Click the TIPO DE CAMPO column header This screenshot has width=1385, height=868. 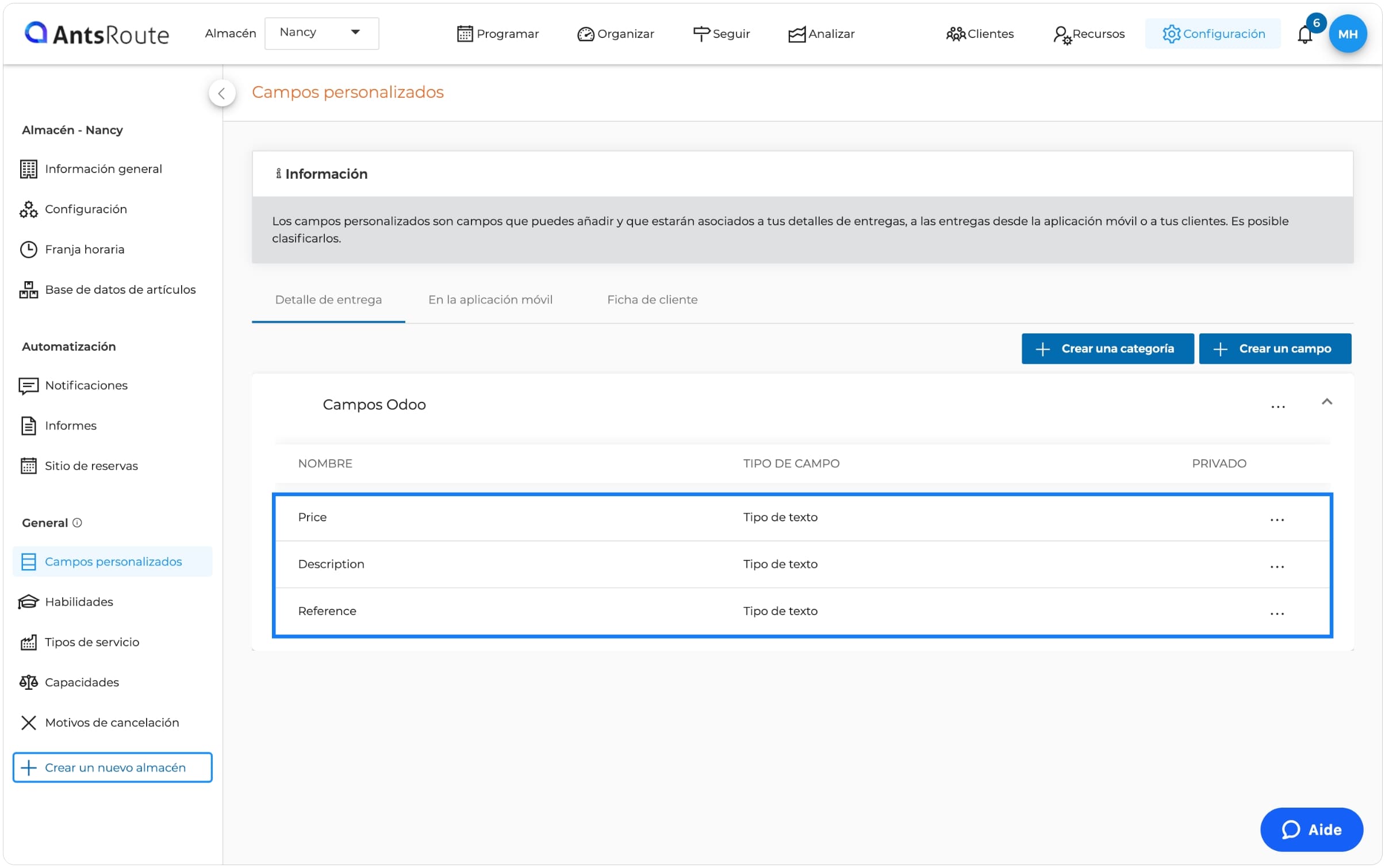coord(791,464)
